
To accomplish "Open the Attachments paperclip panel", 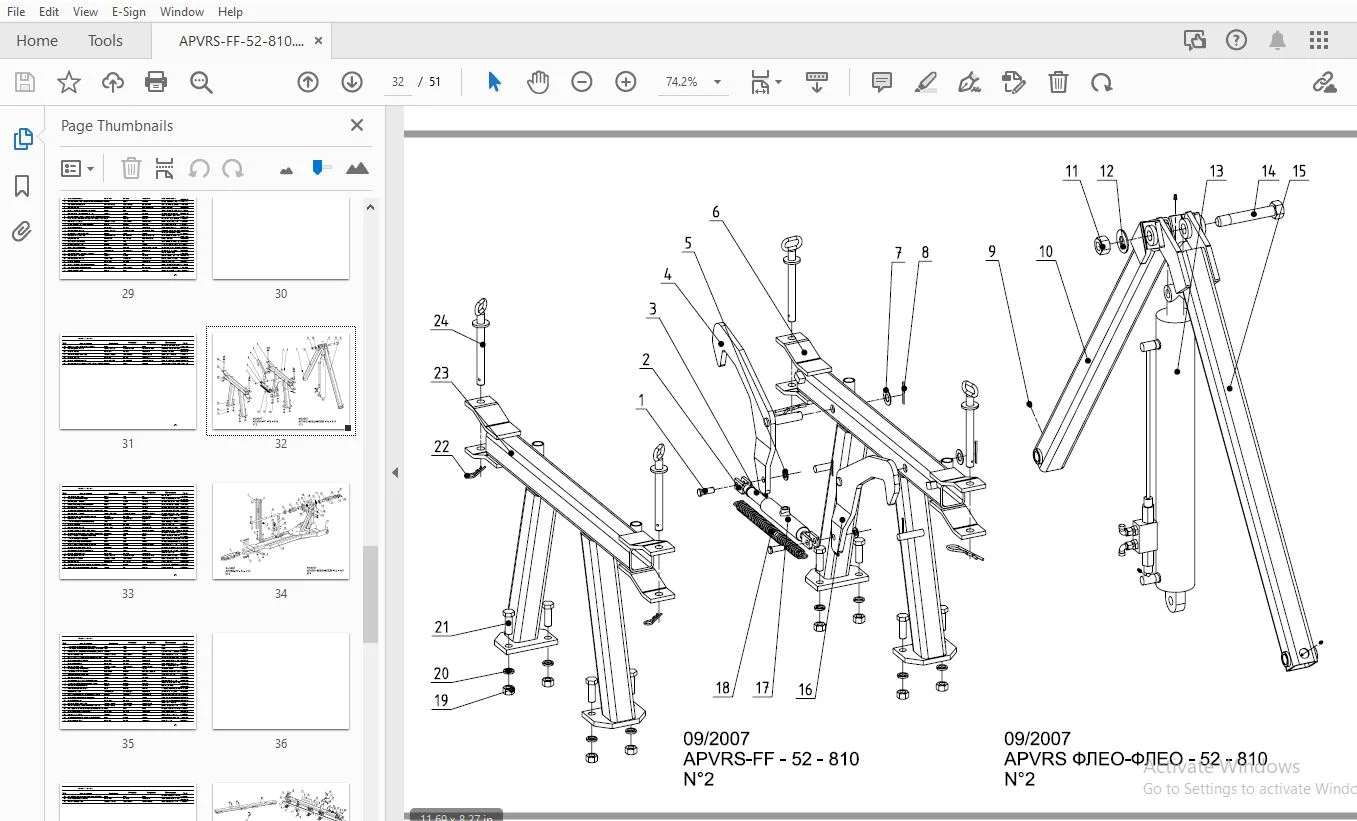I will coord(22,232).
